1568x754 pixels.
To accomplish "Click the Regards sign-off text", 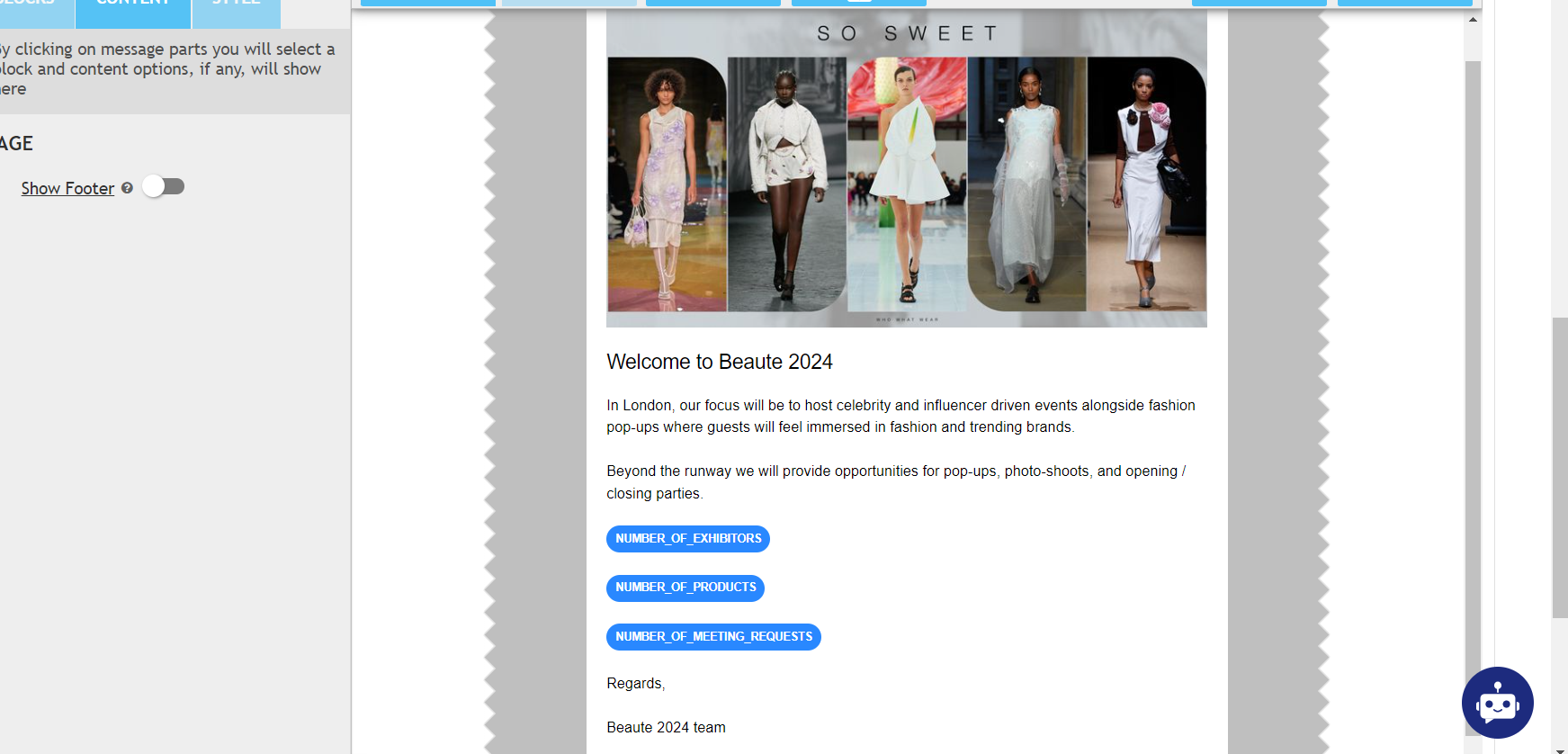I will (635, 684).
